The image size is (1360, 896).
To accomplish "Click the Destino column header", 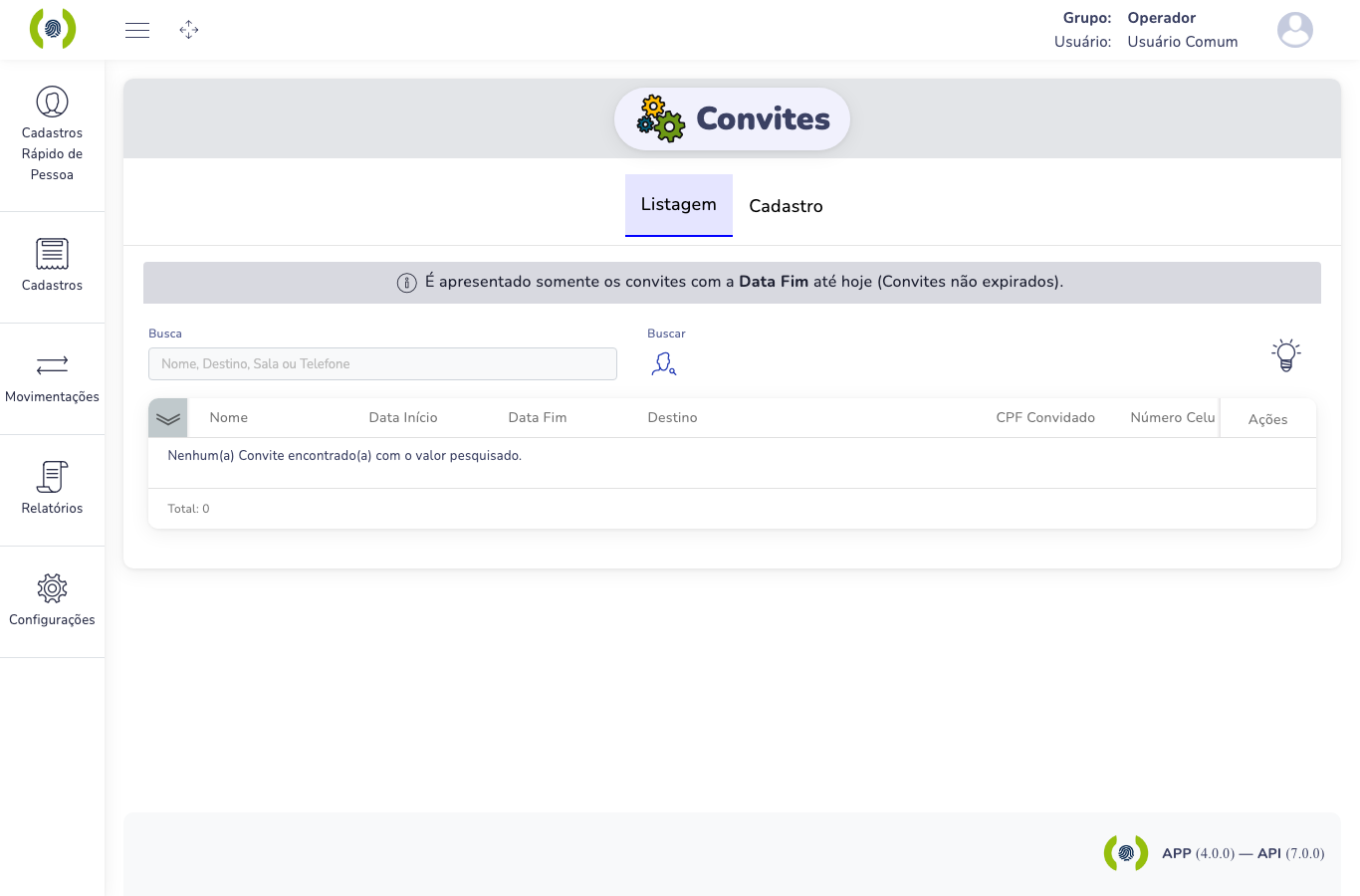I will [672, 417].
